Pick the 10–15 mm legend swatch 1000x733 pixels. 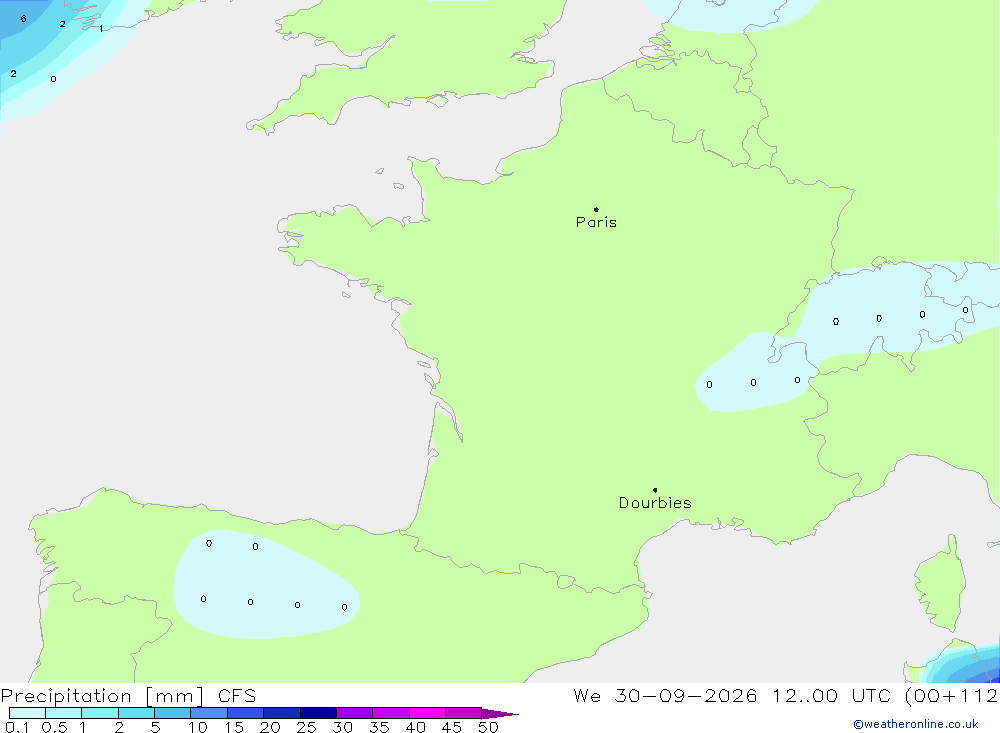pos(209,713)
